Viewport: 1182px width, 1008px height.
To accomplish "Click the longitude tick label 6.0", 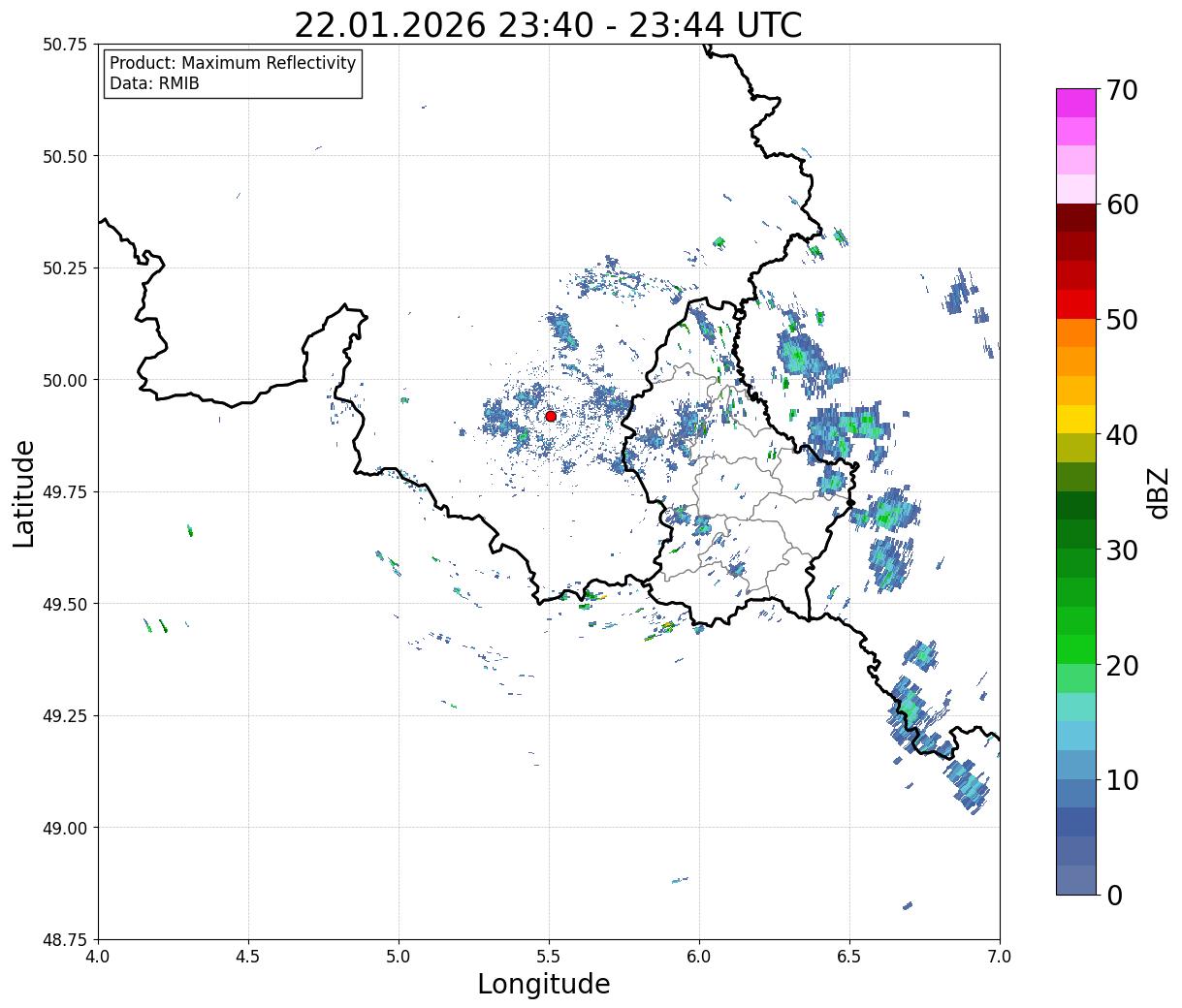I will (699, 956).
